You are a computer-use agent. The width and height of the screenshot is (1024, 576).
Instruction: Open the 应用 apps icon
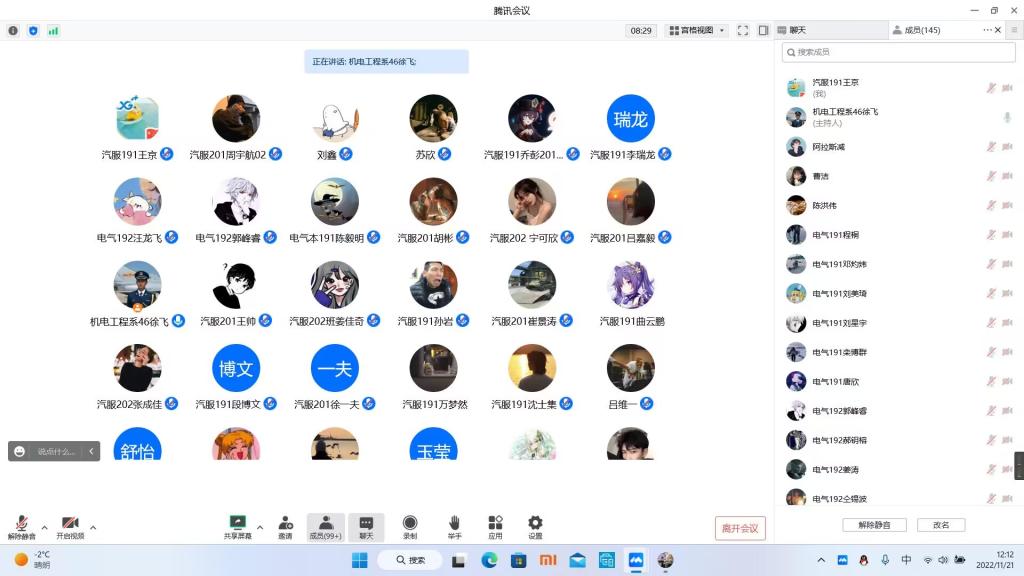point(495,526)
